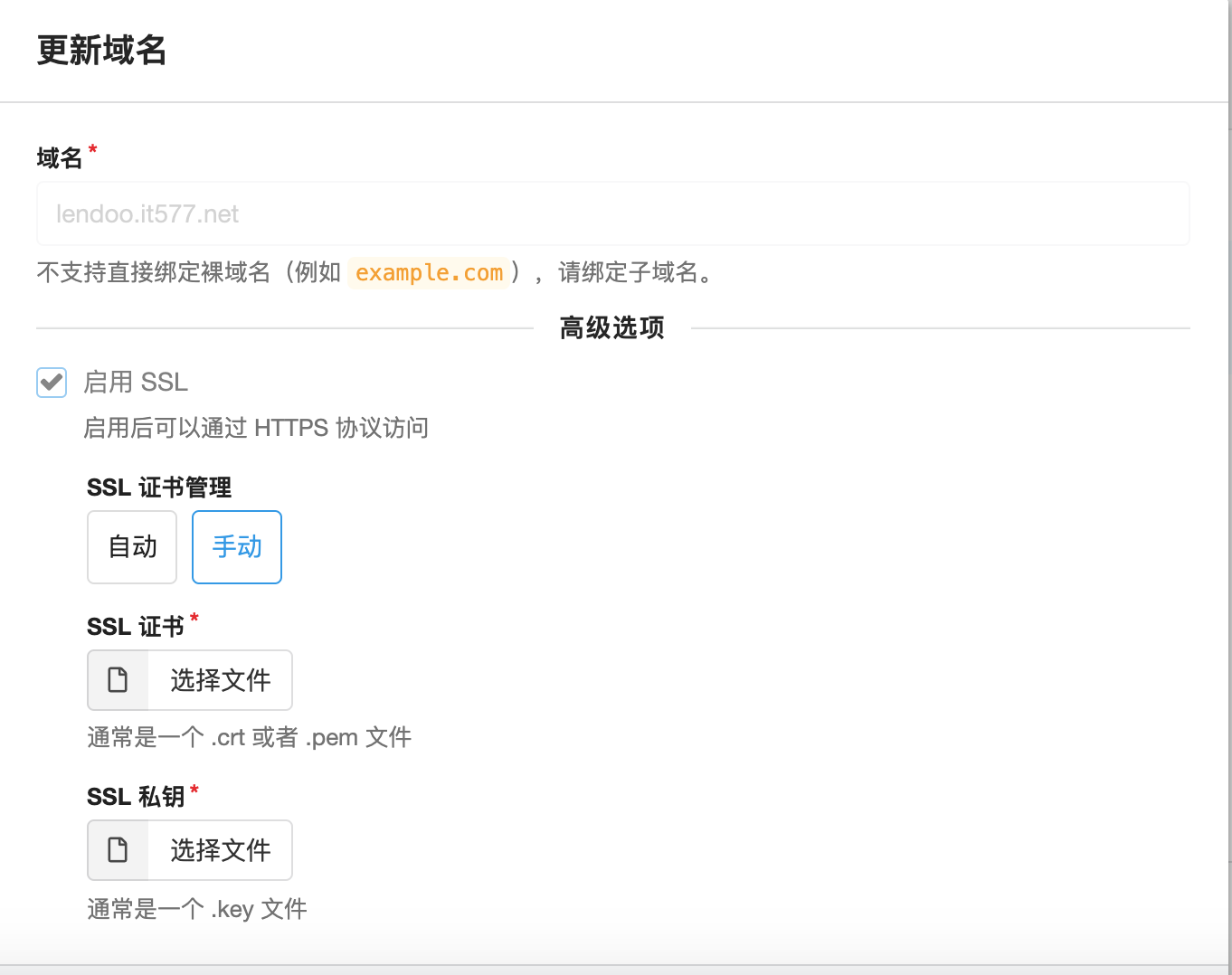Click file icon under SSL 私钥
The image size is (1232, 975).
point(118,850)
